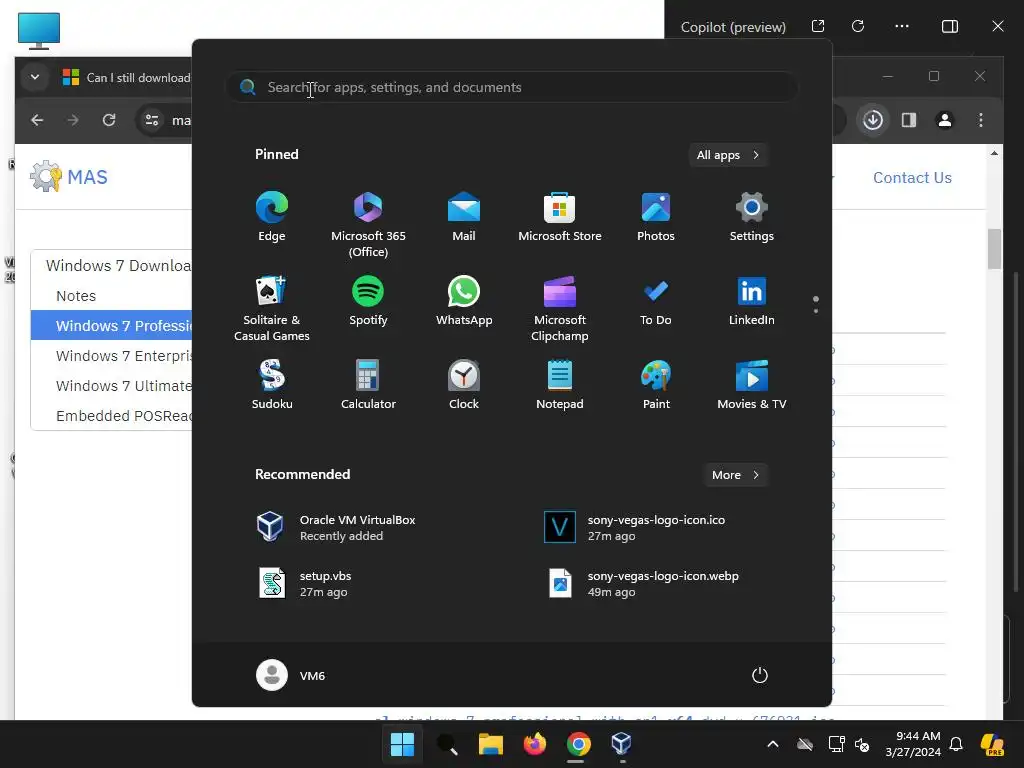Select Windows 7 Ultimate sidebar item
Screen dimensions: 1024x768
112,385
